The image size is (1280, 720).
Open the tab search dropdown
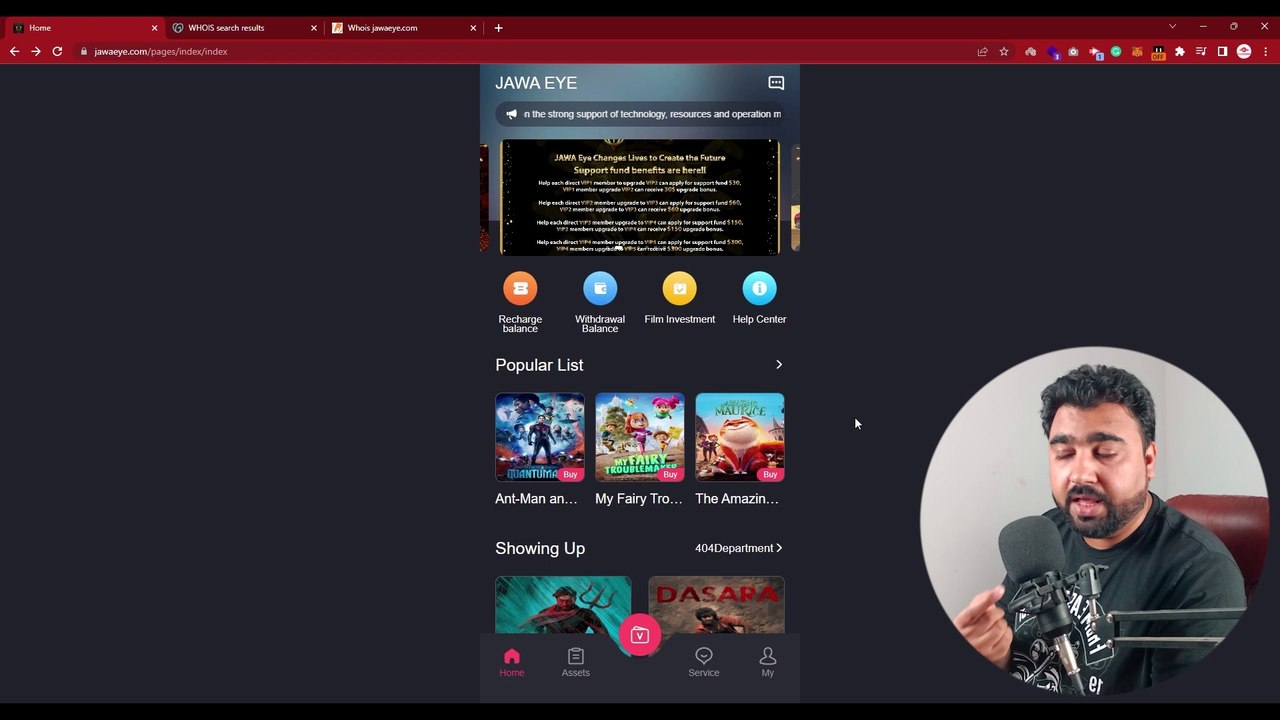[1172, 27]
